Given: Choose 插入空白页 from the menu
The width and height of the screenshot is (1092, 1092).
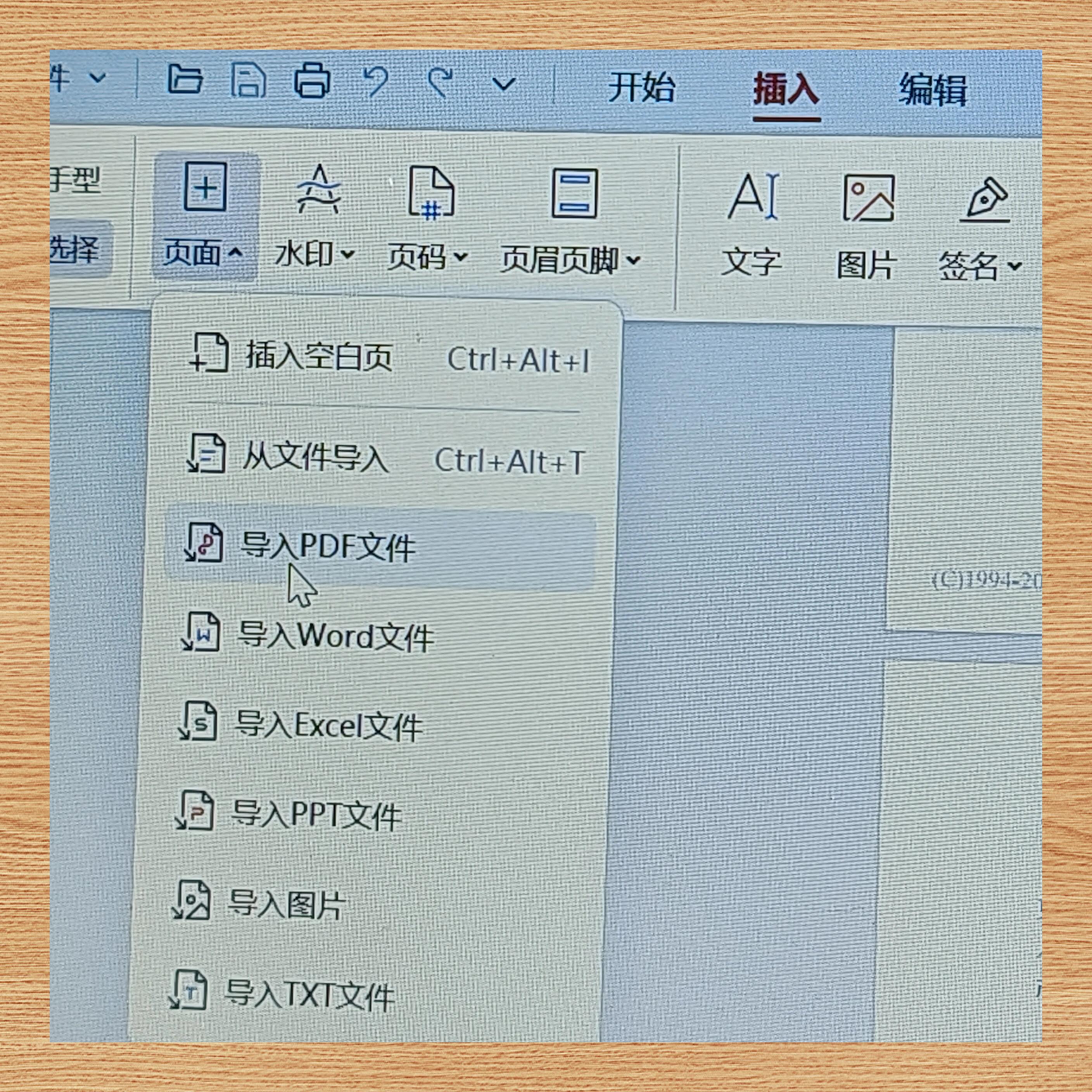Looking at the screenshot, I should (388, 357).
